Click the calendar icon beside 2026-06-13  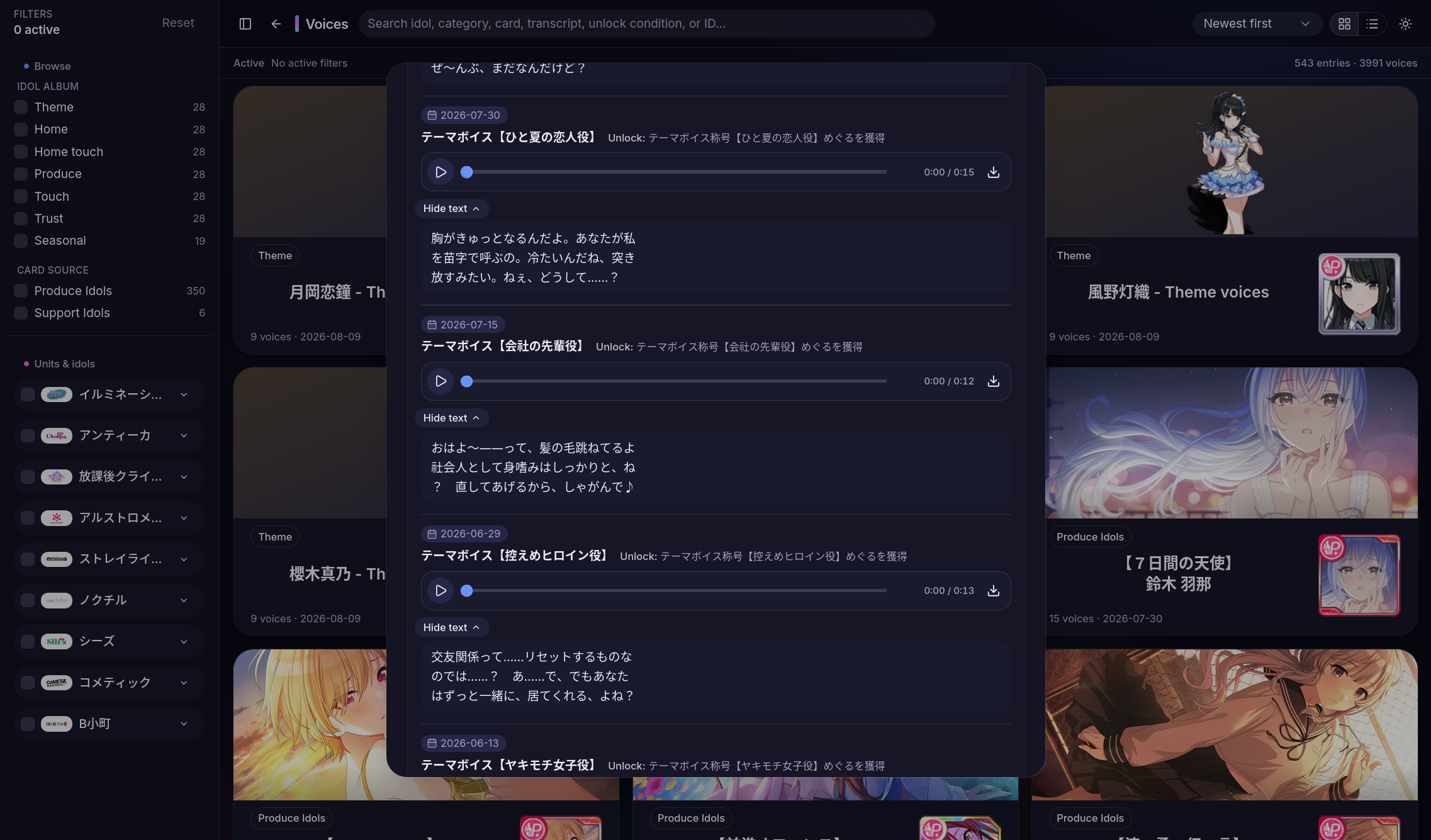pyautogui.click(x=432, y=743)
